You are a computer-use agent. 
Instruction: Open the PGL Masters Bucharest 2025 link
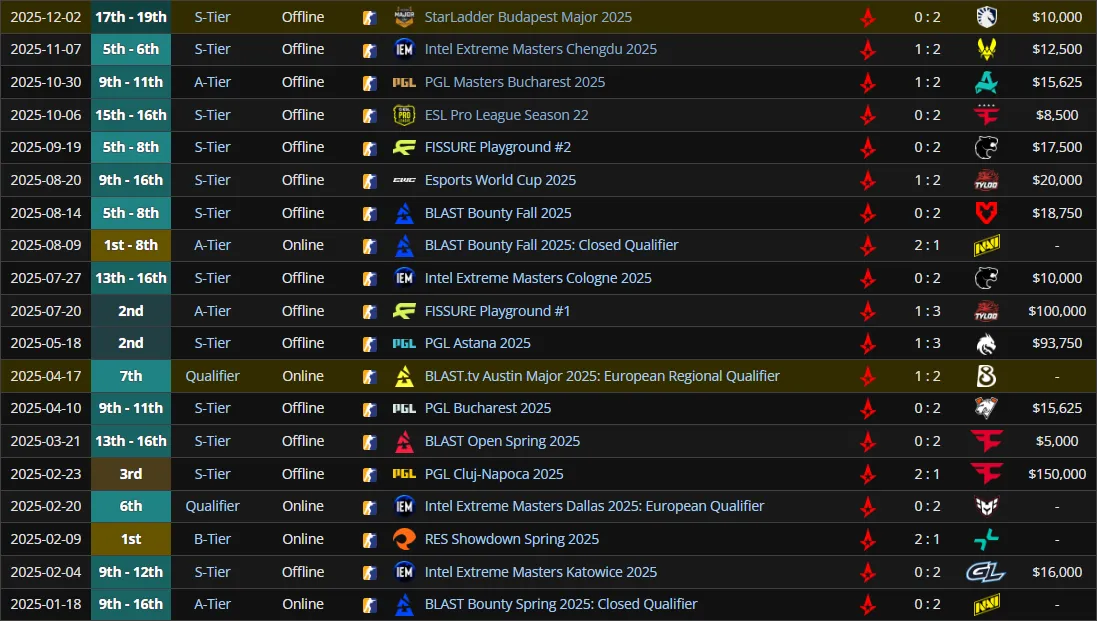coord(515,82)
